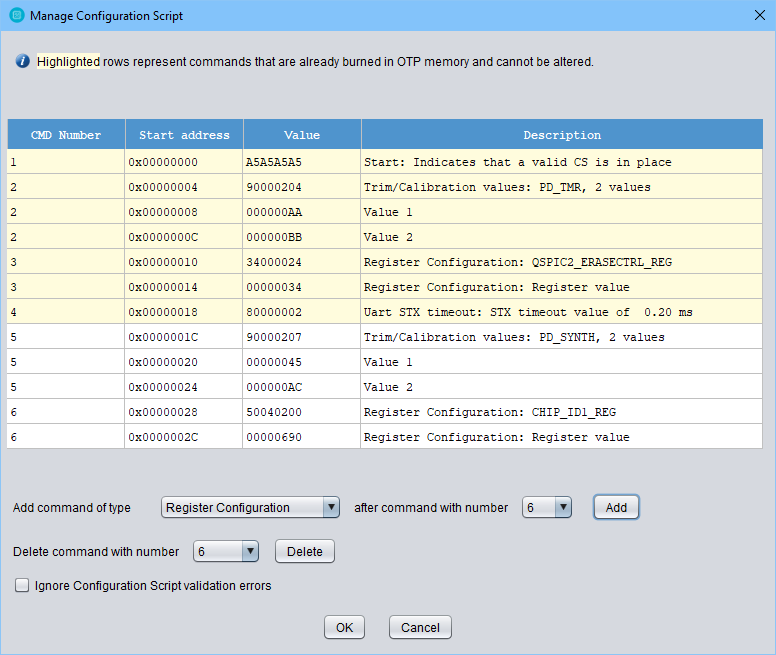Select address 0x00000028 cell
The image size is (776, 655).
tap(184, 412)
